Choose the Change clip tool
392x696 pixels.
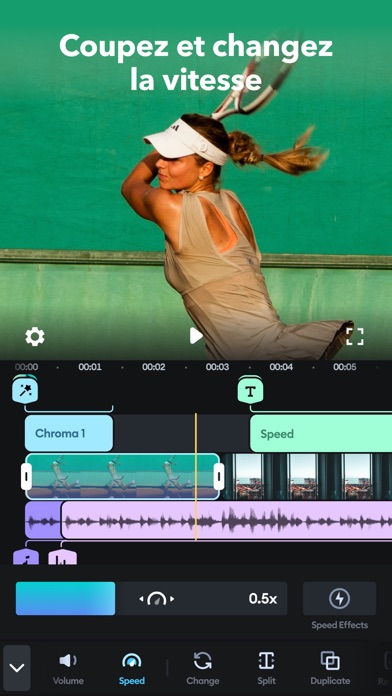coord(203,669)
